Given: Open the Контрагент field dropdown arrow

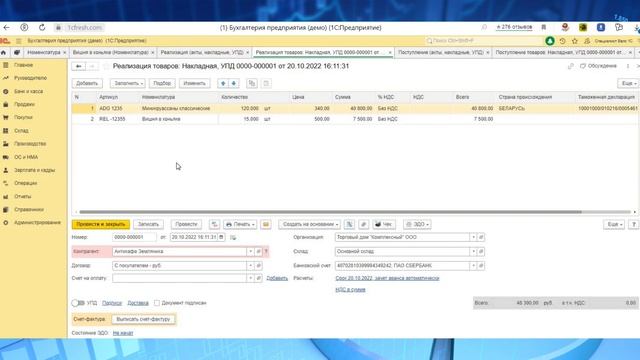Looking at the screenshot, I should [x=251, y=251].
